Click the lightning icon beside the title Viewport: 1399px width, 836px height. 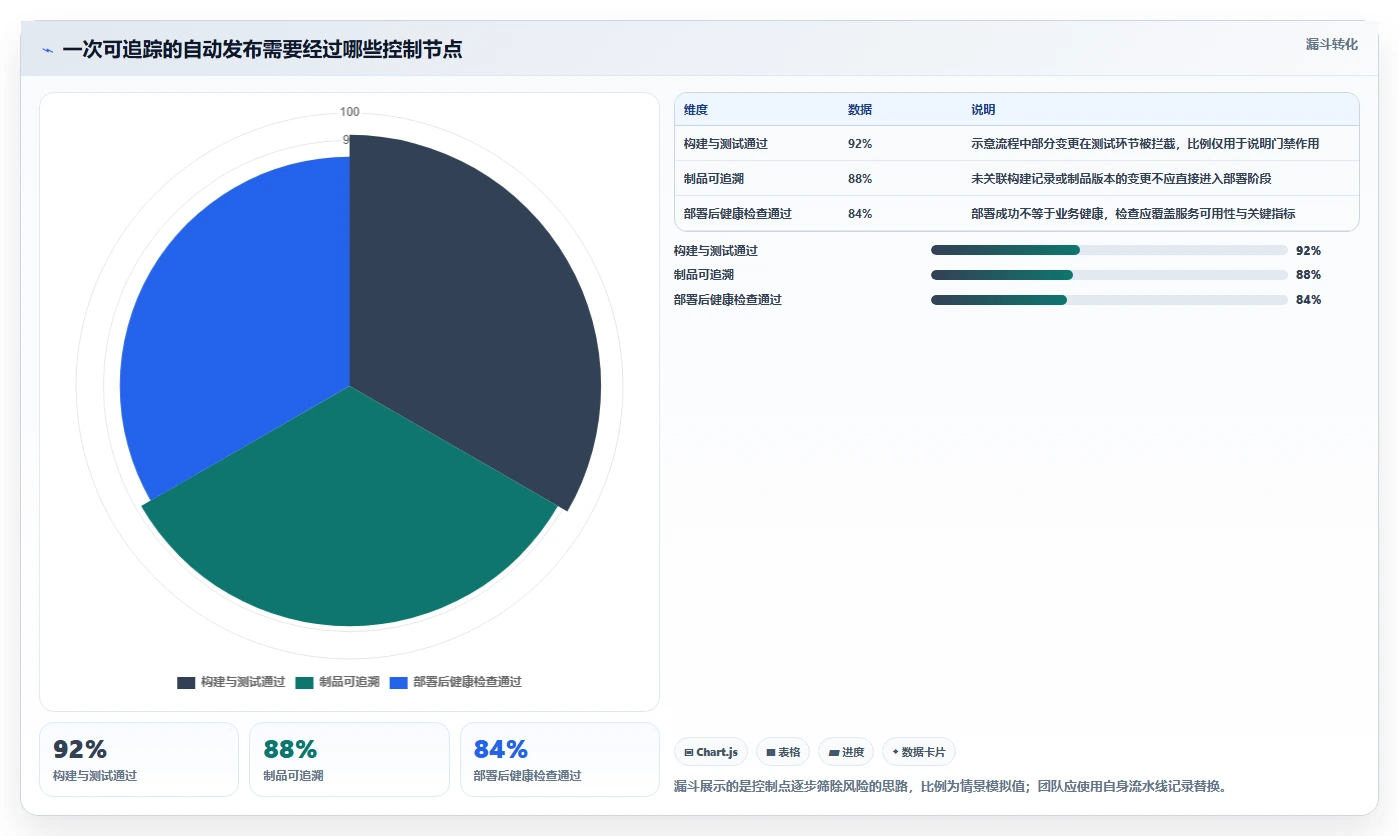coord(47,50)
